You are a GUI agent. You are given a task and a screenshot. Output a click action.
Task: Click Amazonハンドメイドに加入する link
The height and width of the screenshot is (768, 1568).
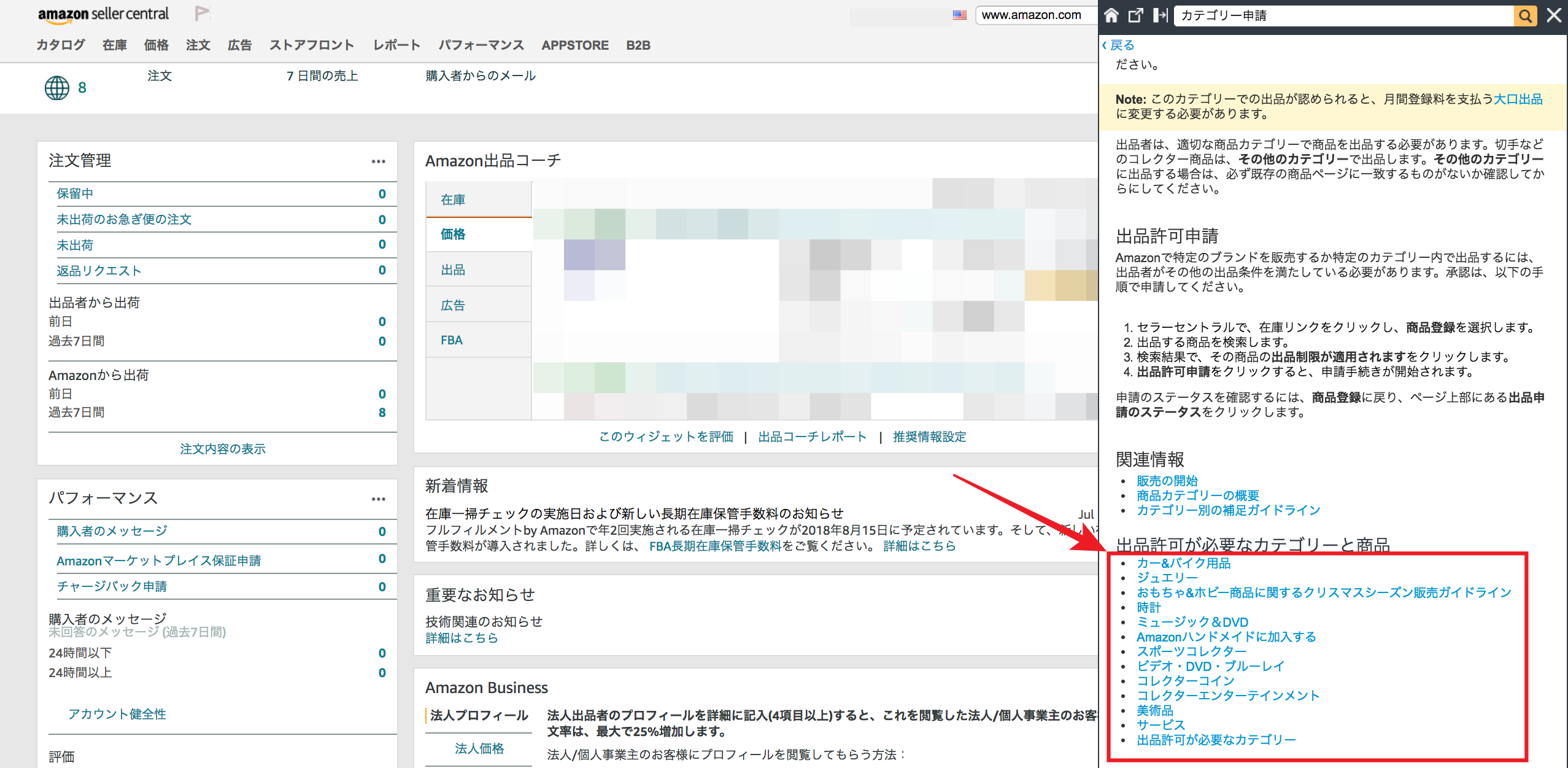tap(1227, 637)
